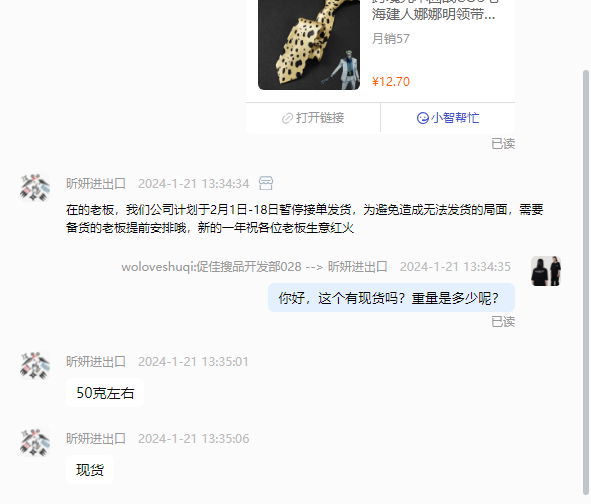Click the 小智帮忙 assistant button
The width and height of the screenshot is (591, 504).
pyautogui.click(x=448, y=118)
